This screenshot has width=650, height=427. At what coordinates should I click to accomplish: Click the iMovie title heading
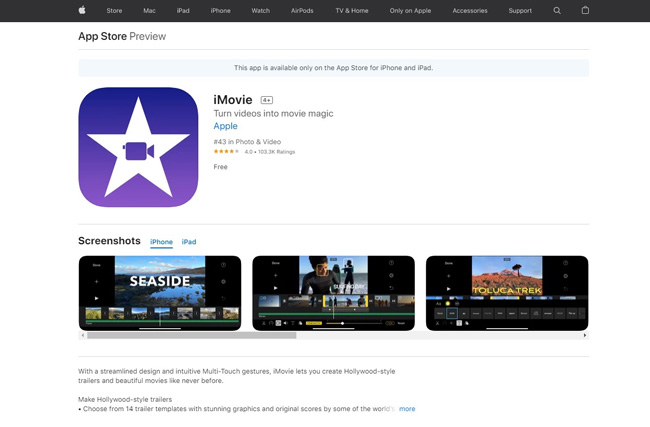(x=233, y=100)
